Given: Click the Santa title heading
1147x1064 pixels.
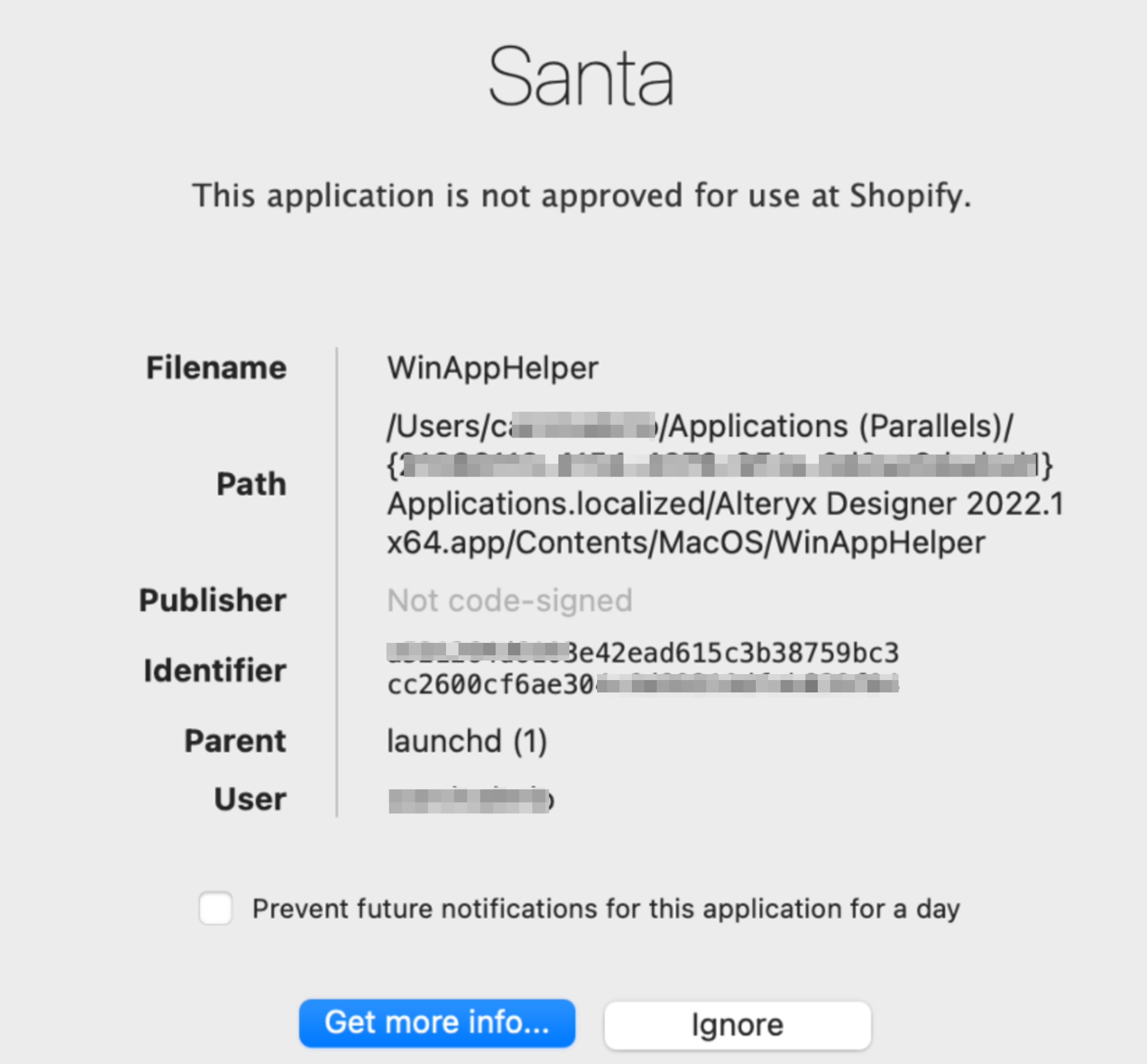Looking at the screenshot, I should tap(581, 78).
